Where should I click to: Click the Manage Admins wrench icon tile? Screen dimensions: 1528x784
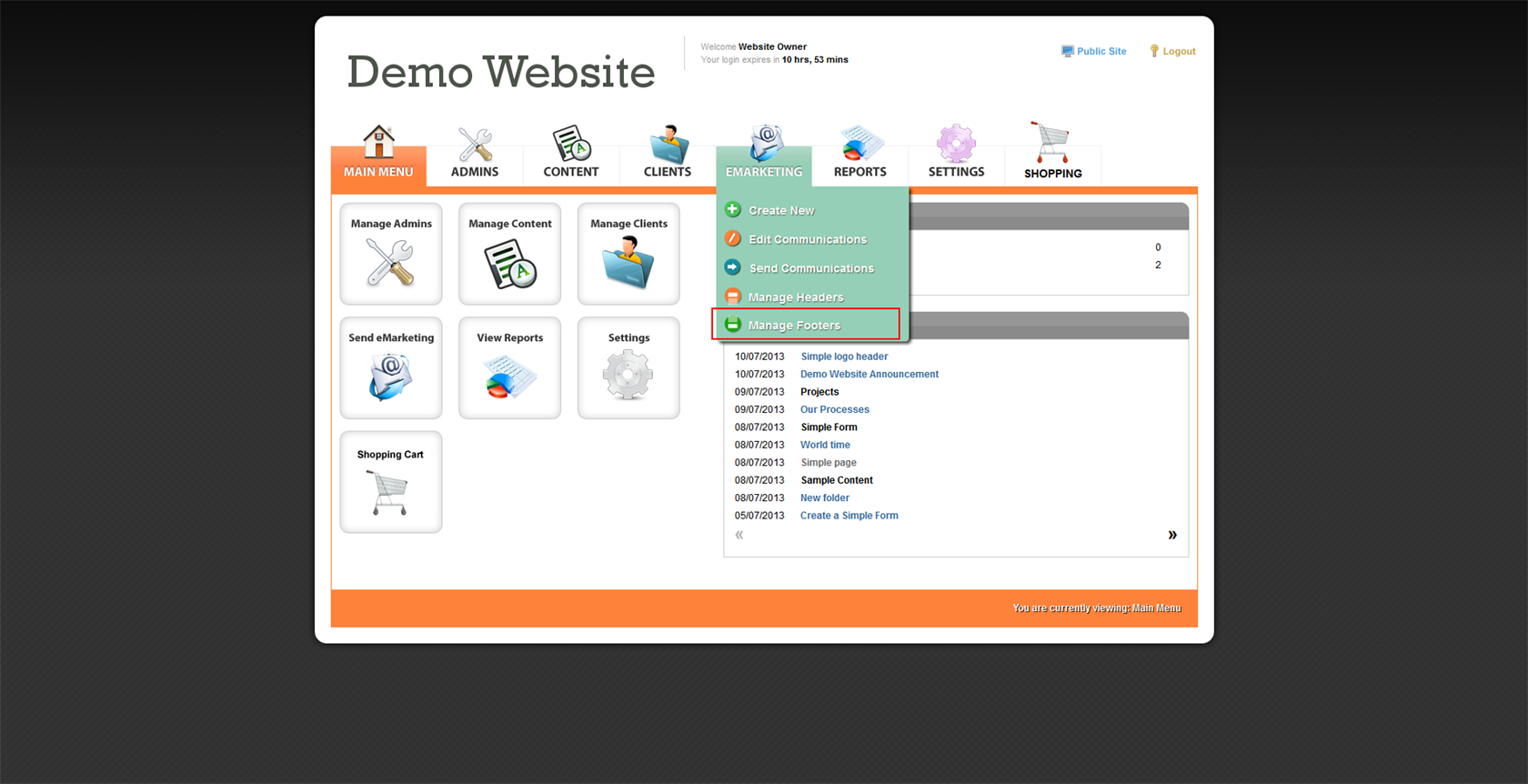tap(391, 255)
